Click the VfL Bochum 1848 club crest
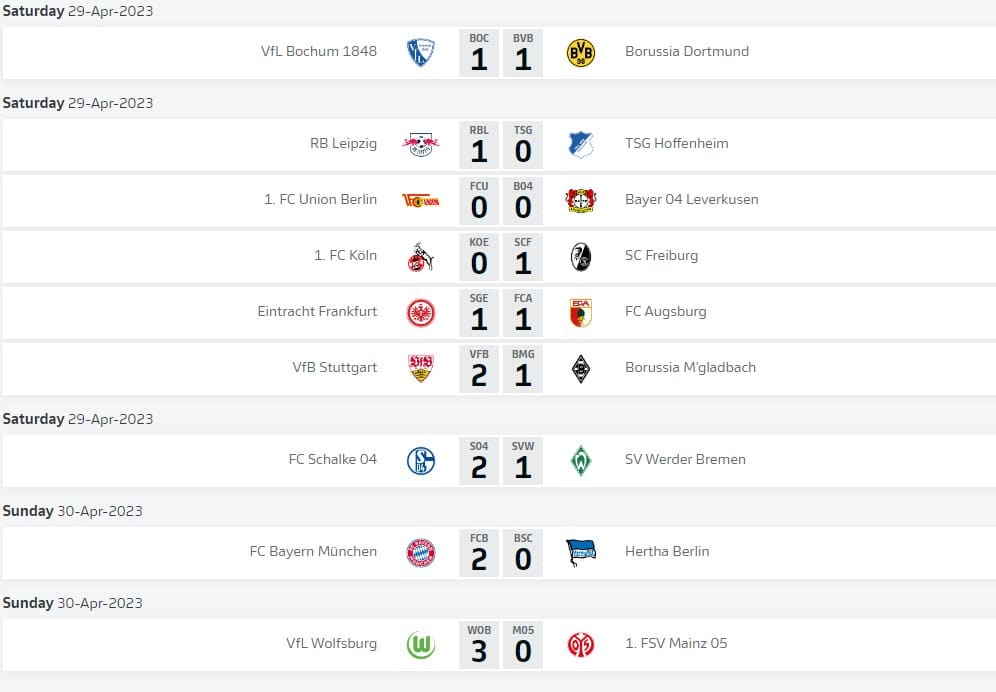 click(421, 53)
